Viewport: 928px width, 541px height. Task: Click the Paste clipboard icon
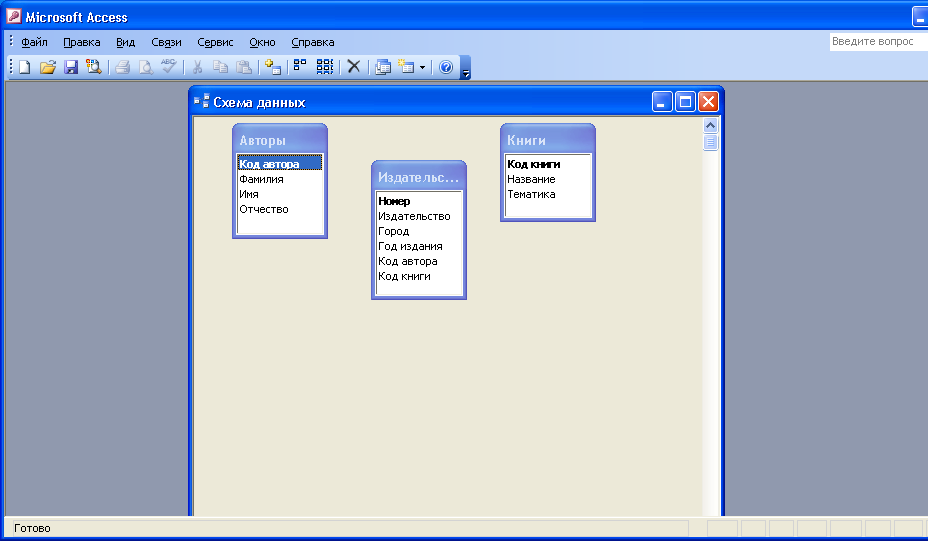pos(244,67)
